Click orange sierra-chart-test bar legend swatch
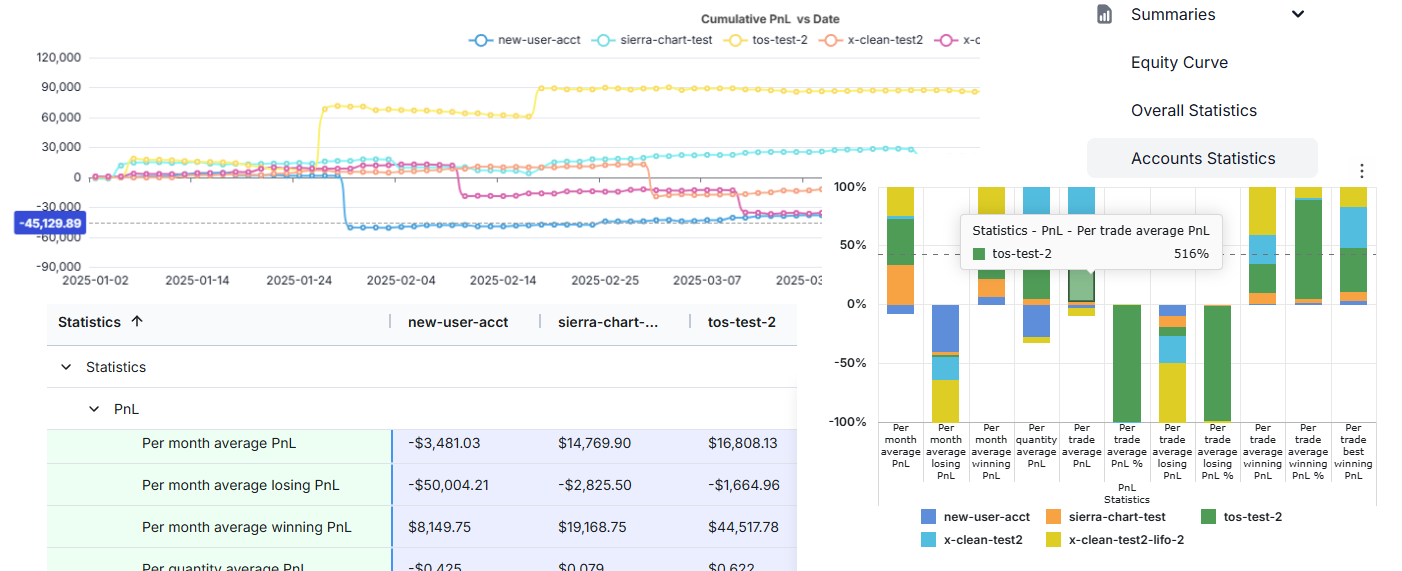1402x571 pixels. 1054,517
